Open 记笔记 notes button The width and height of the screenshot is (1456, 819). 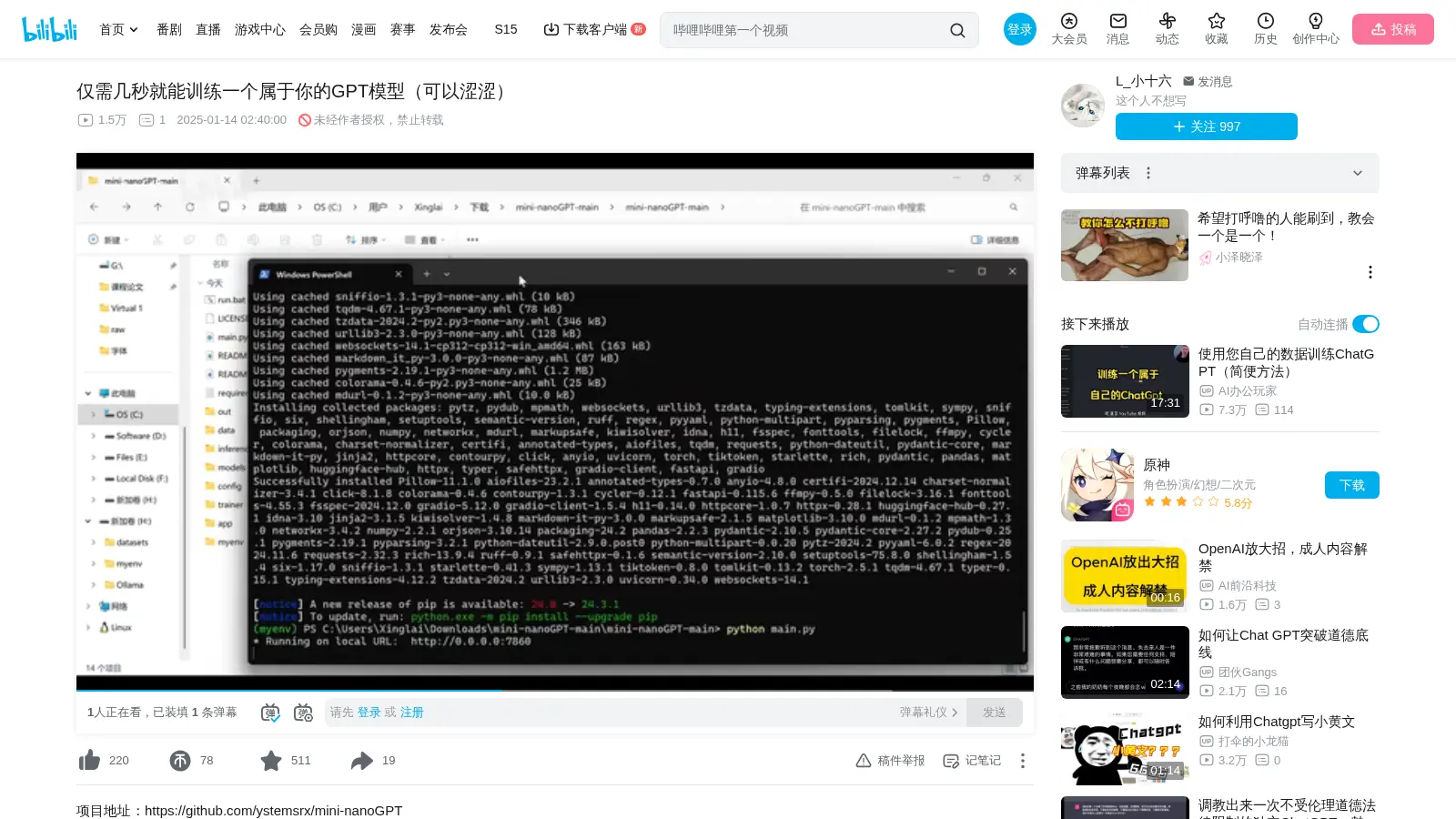click(x=972, y=761)
